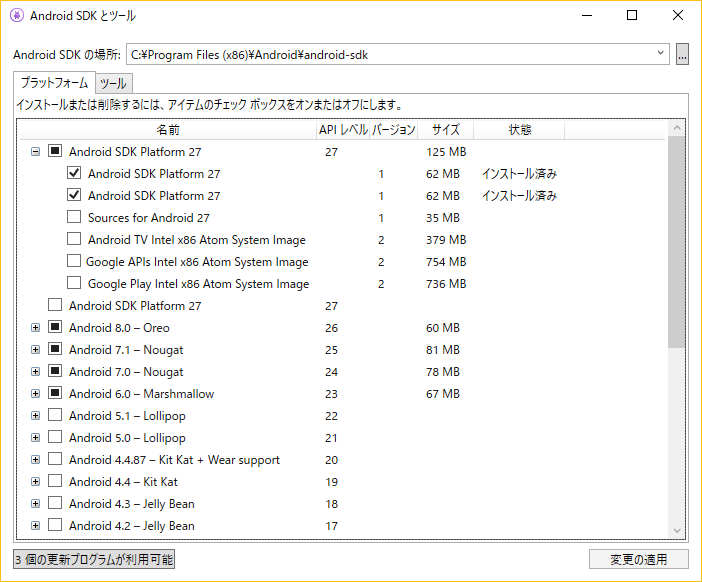Collapse the expanded Android SDK Platform 27 group

[35, 152]
